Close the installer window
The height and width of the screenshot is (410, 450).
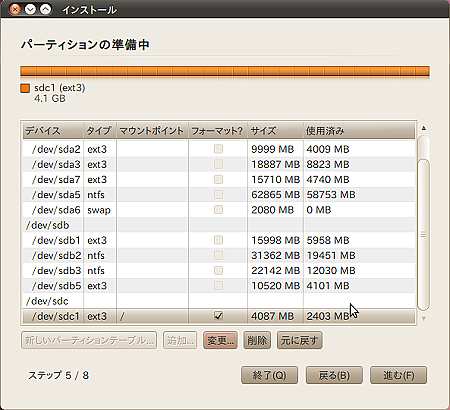point(15,9)
